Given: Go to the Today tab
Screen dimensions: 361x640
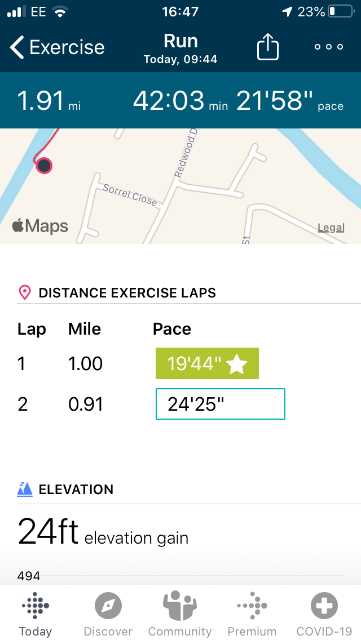Looking at the screenshot, I should 36,614.
